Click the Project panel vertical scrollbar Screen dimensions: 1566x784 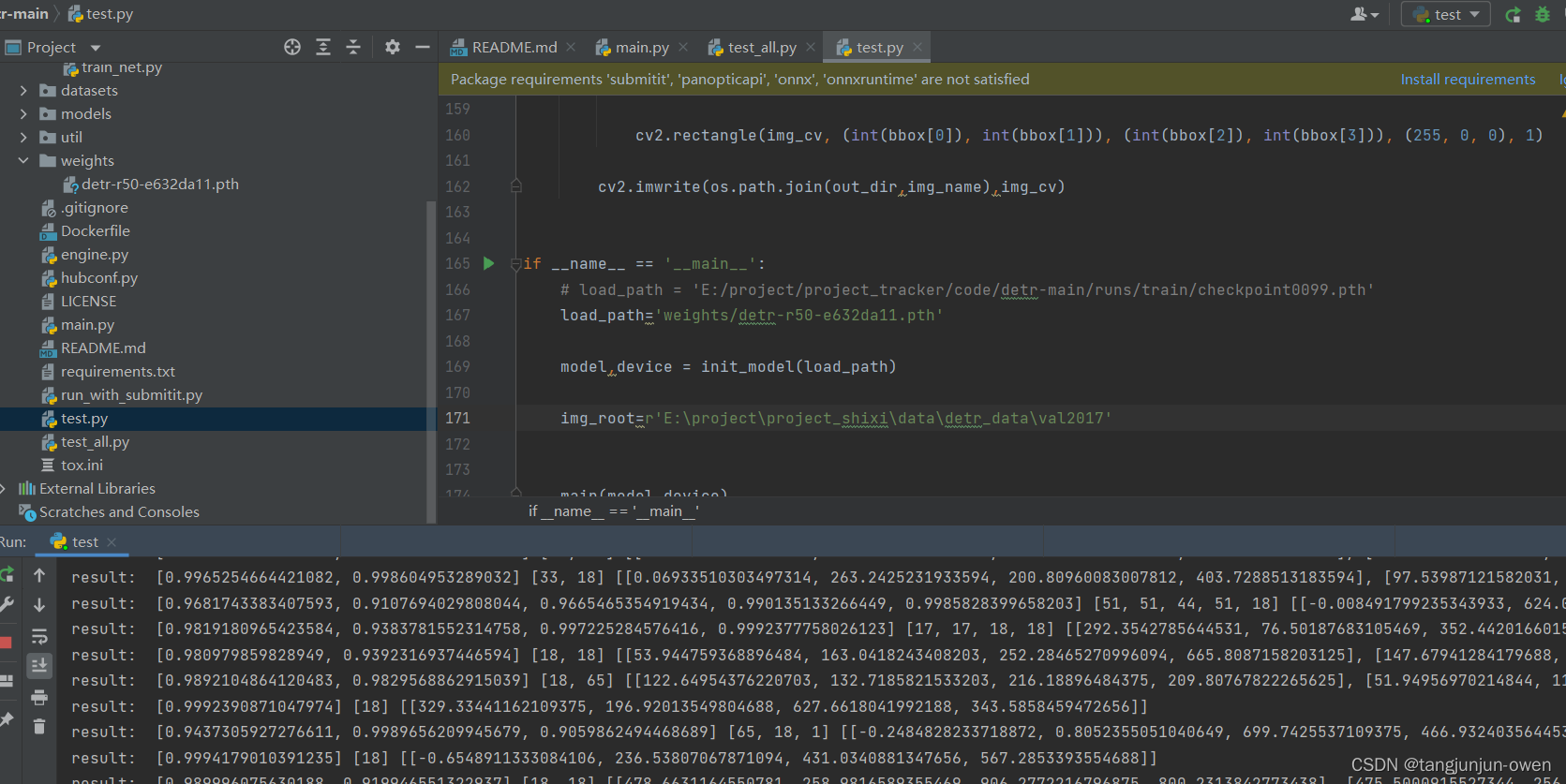tap(431, 361)
